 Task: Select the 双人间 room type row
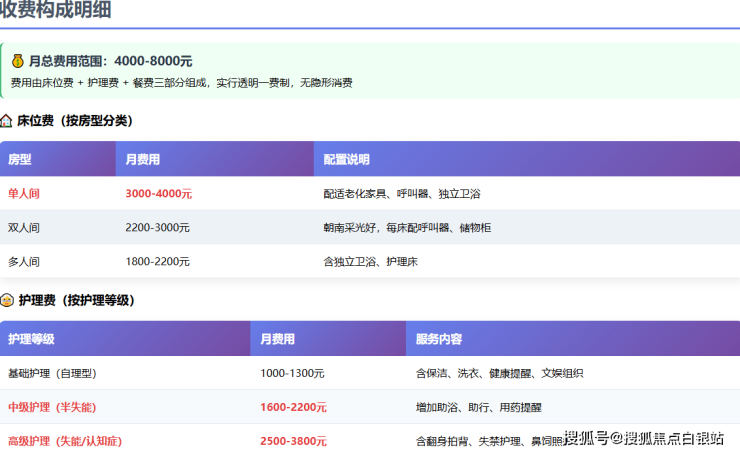point(24,228)
